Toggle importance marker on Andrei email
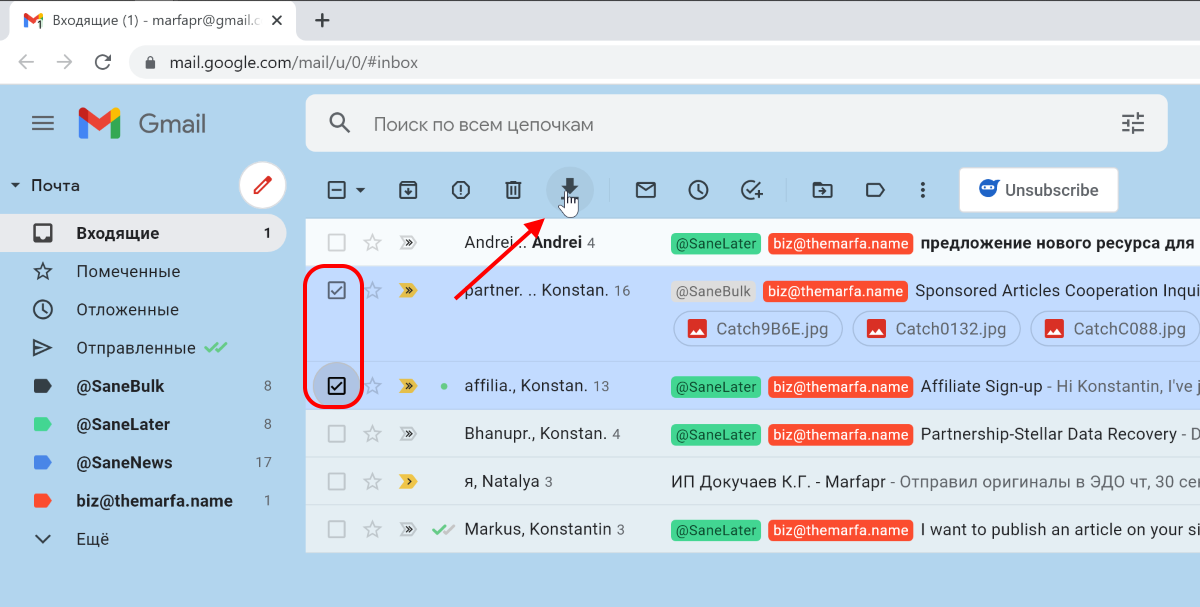 [x=408, y=242]
